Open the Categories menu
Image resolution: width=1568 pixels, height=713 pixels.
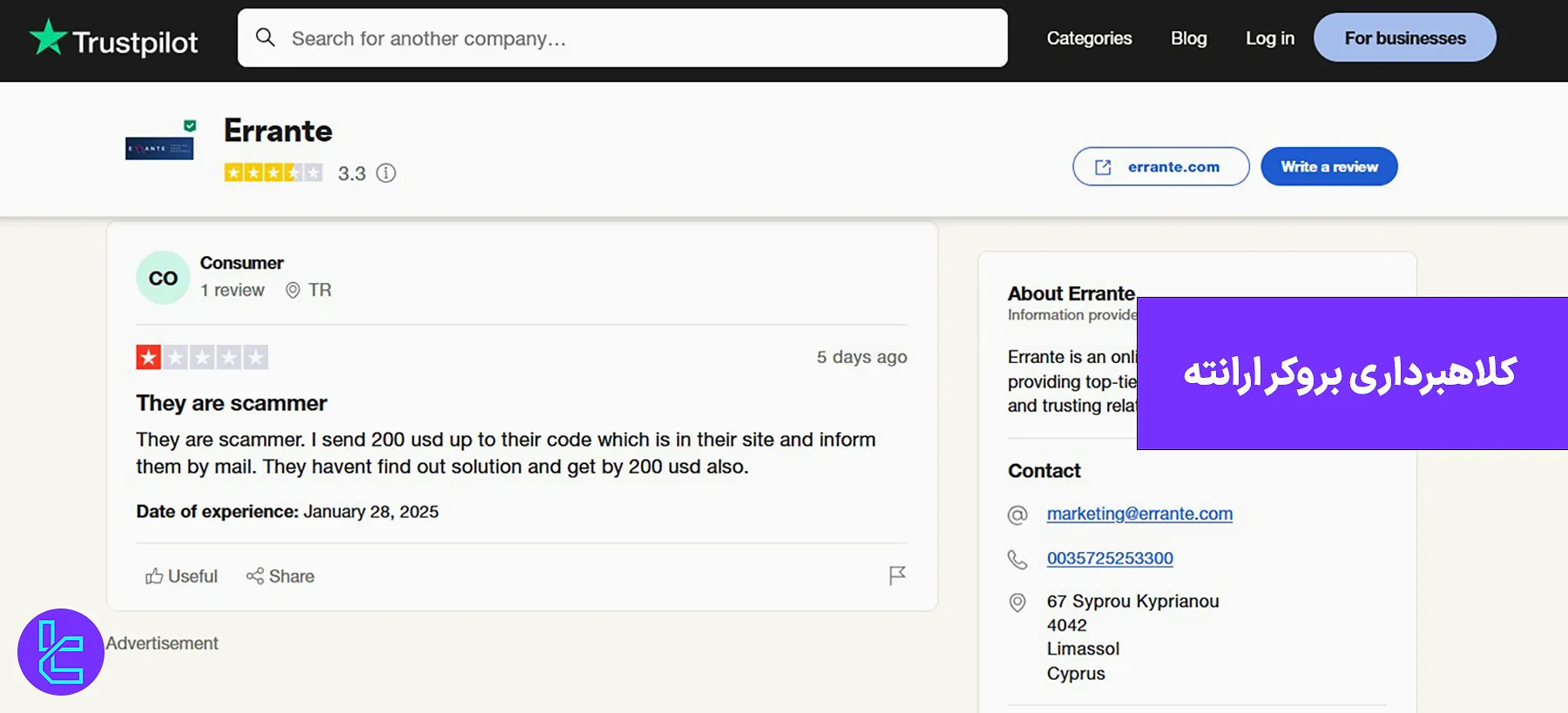click(1089, 38)
